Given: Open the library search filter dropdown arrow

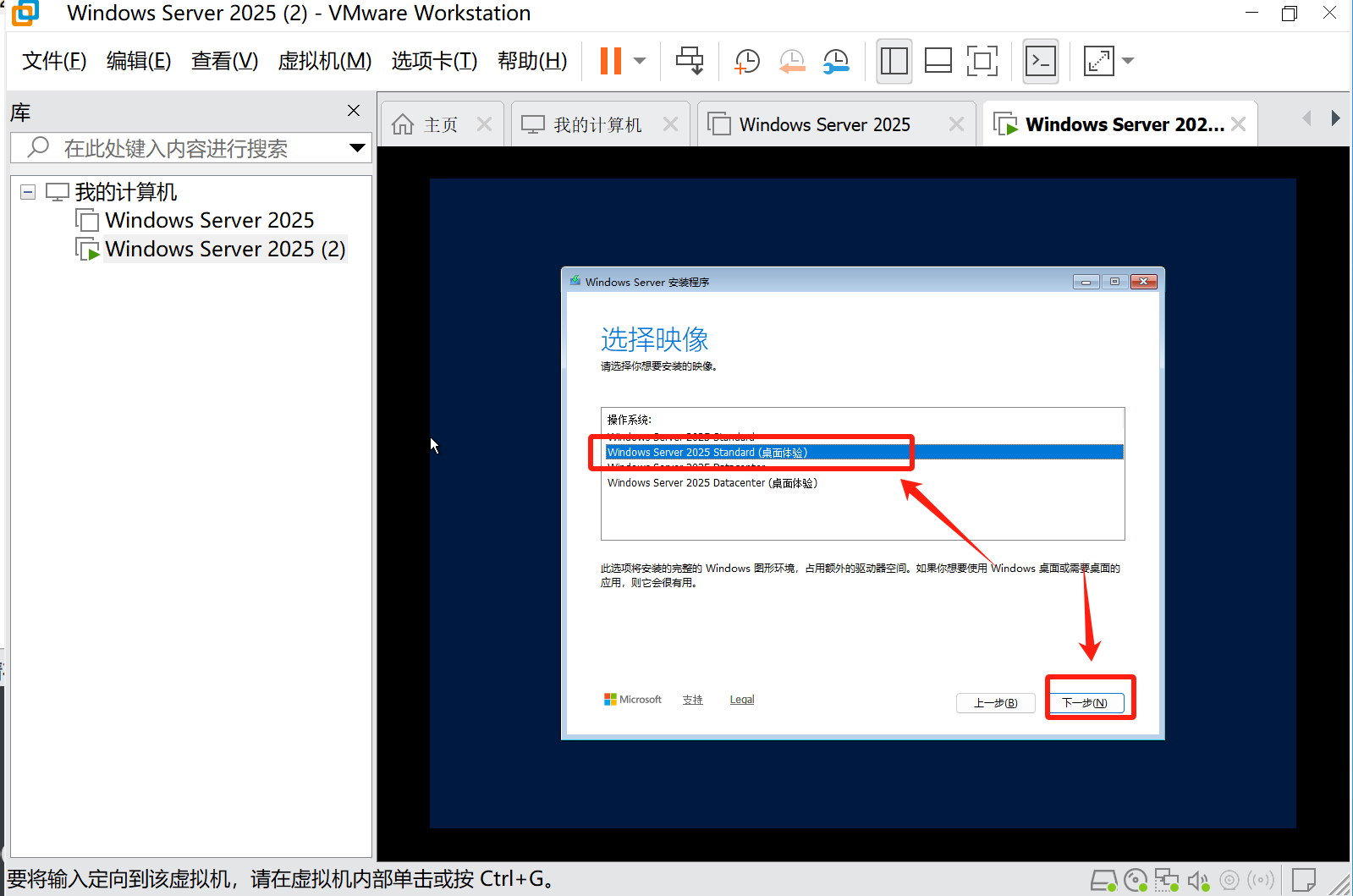Looking at the screenshot, I should coord(357,148).
